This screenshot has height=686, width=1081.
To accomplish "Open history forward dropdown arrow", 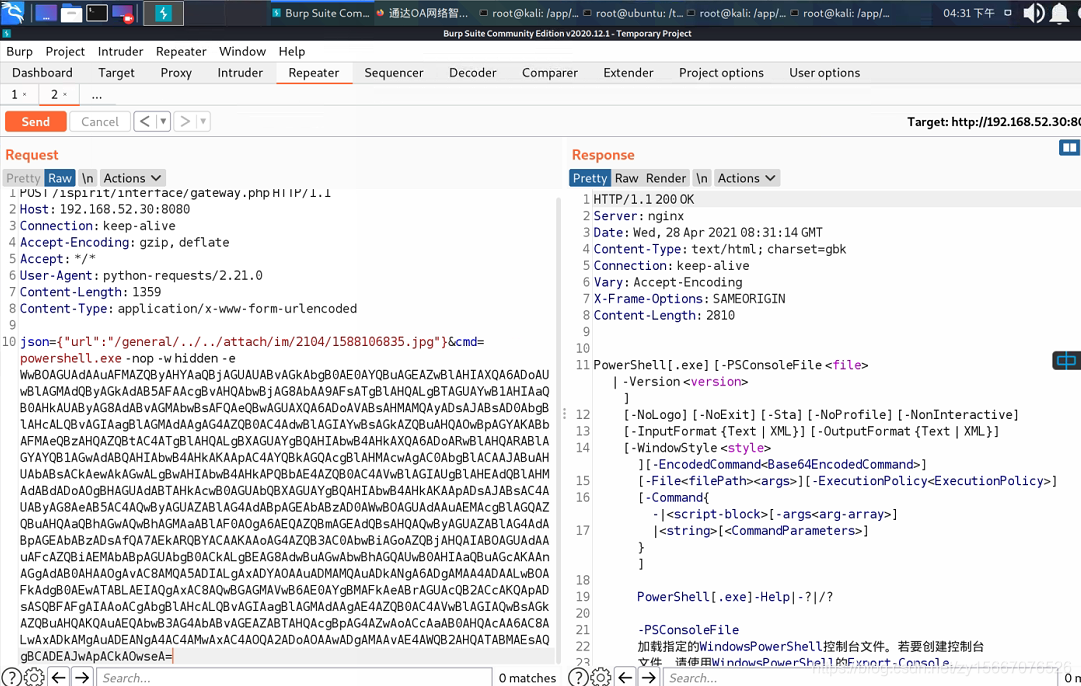I will pos(203,121).
